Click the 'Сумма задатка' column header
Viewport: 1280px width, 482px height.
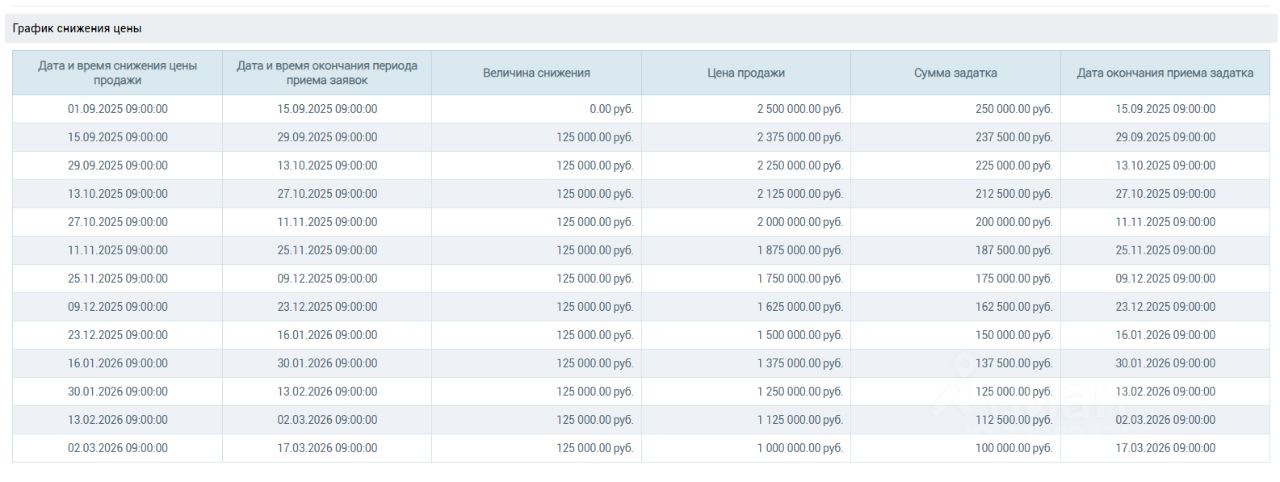coord(955,73)
